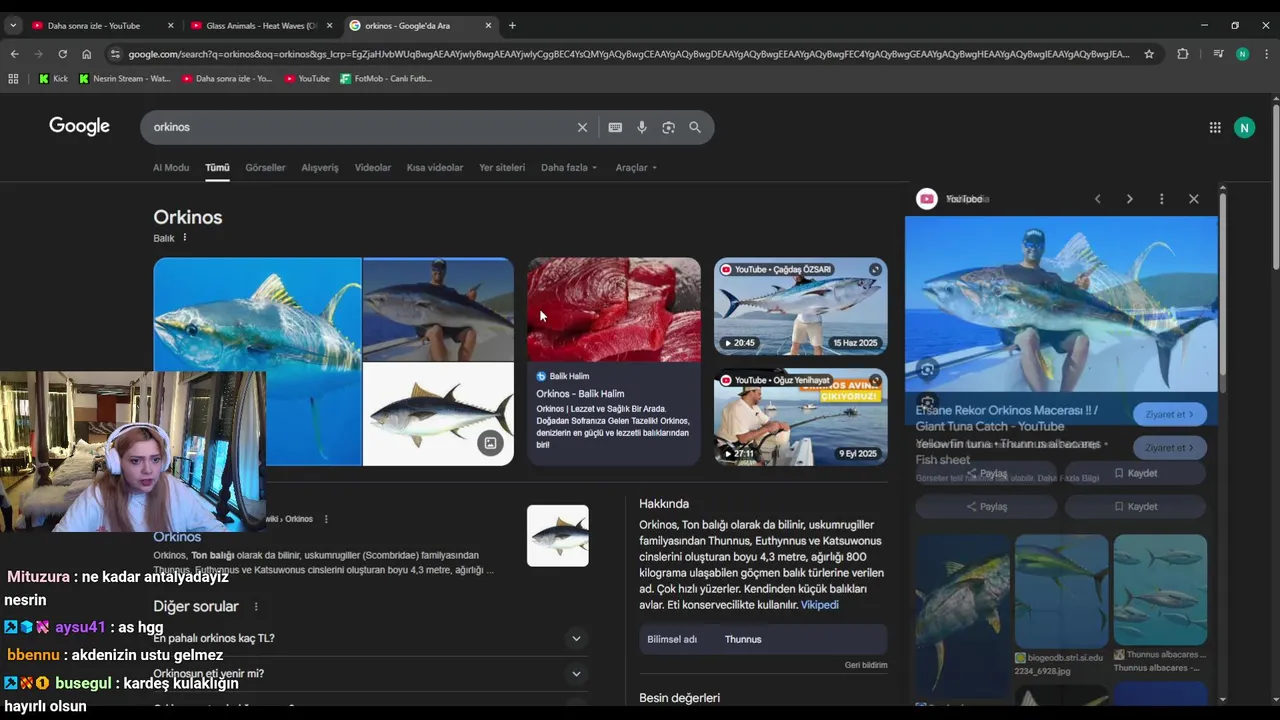Click the Geri bildirim link

[x=866, y=665]
